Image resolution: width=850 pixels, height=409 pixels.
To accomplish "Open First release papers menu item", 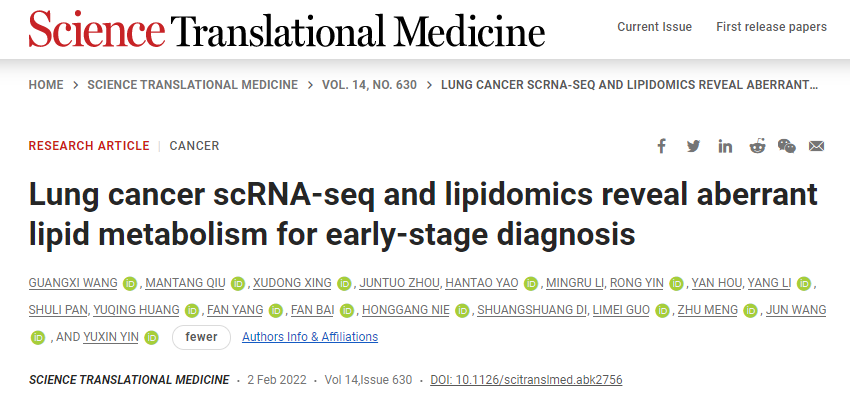I will [771, 27].
